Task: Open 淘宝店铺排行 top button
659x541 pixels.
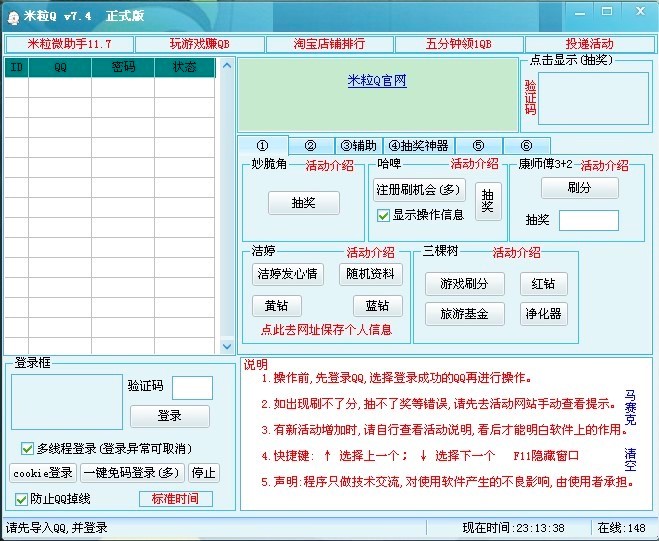Action: pos(330,44)
